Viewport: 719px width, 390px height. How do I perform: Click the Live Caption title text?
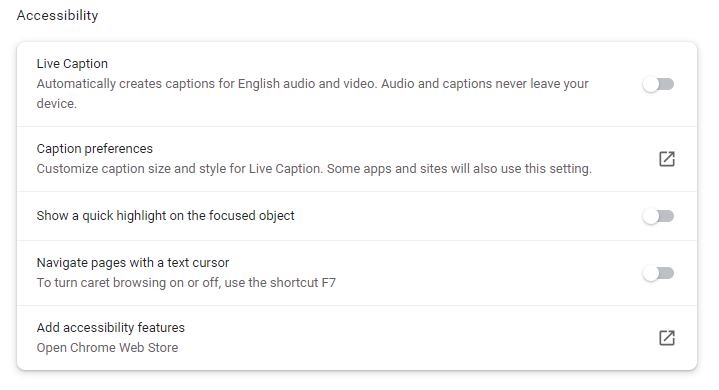[x=72, y=64]
